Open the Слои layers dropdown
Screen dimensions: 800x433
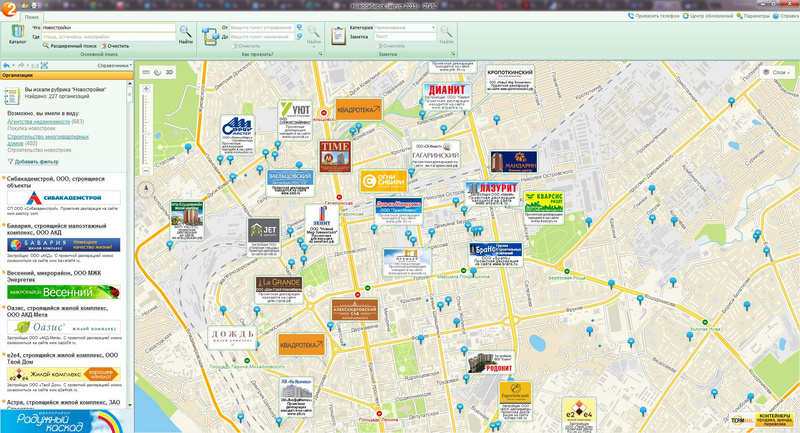point(778,72)
